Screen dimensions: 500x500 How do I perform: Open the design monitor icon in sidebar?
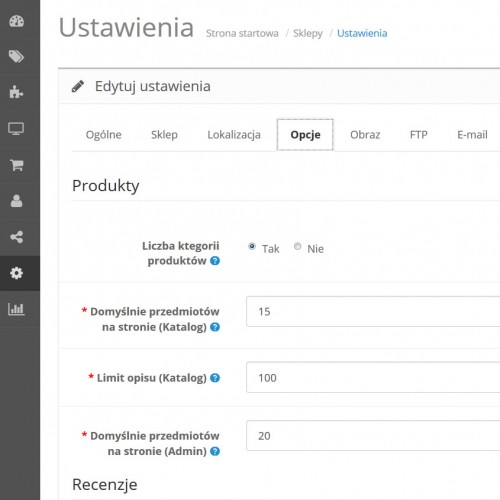16,129
